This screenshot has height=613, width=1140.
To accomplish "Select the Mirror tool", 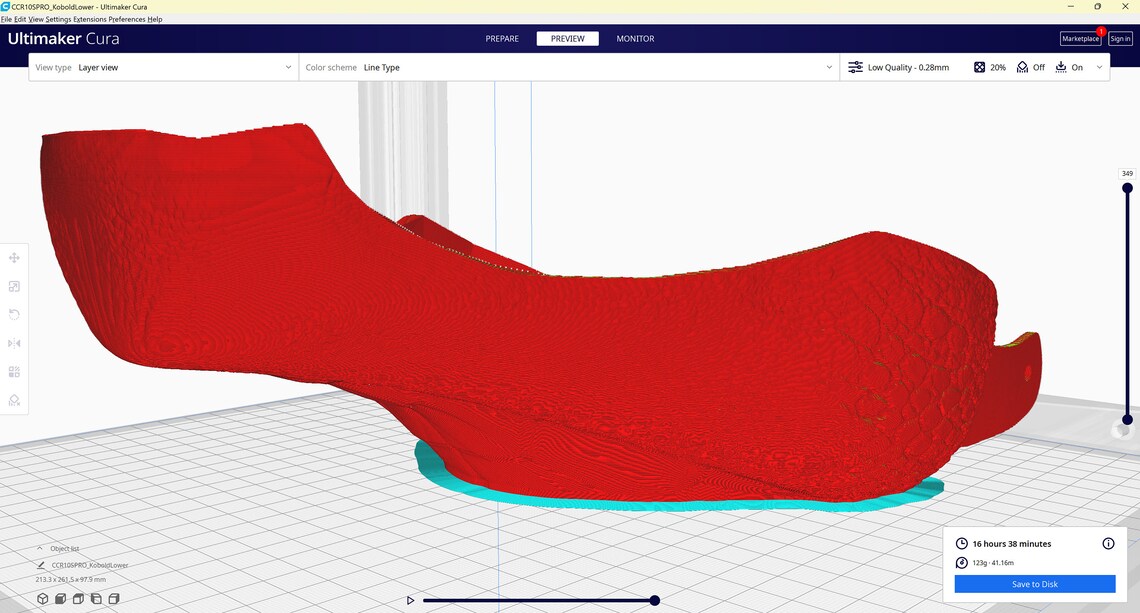I will pyautogui.click(x=14, y=342).
